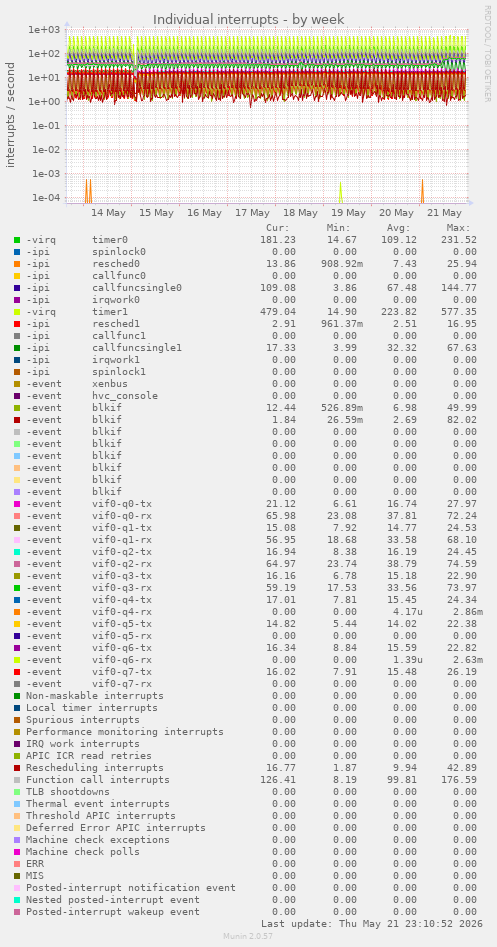Image resolution: width=497 pixels, height=947 pixels.
Task: Click the cyan Nested posted-interrupt event swatch
Action: pyautogui.click(x=17, y=900)
